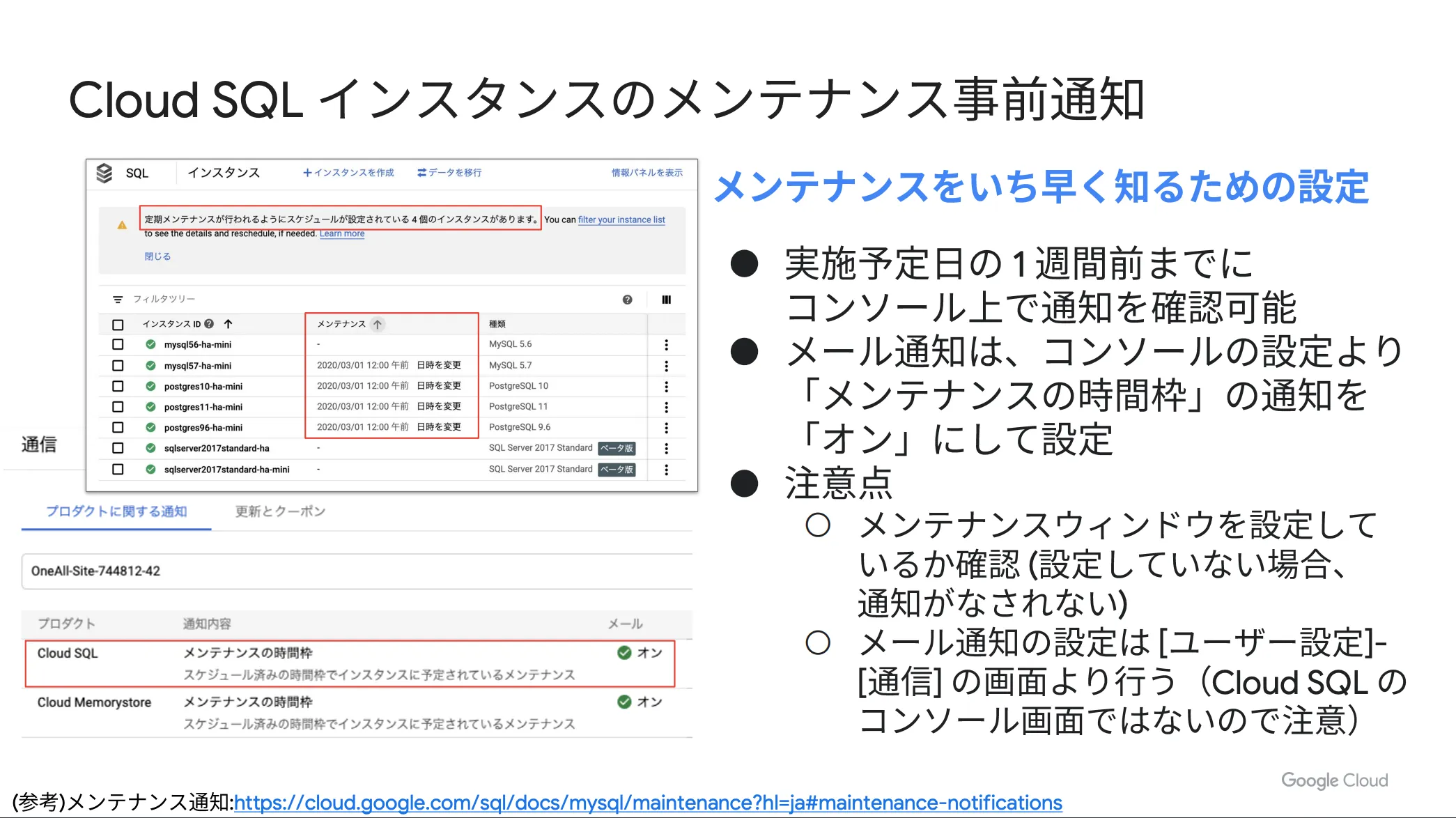Image resolution: width=1456 pixels, height=818 pixels.
Task: Sort by instance ID using the arrow icon
Action: point(228,324)
